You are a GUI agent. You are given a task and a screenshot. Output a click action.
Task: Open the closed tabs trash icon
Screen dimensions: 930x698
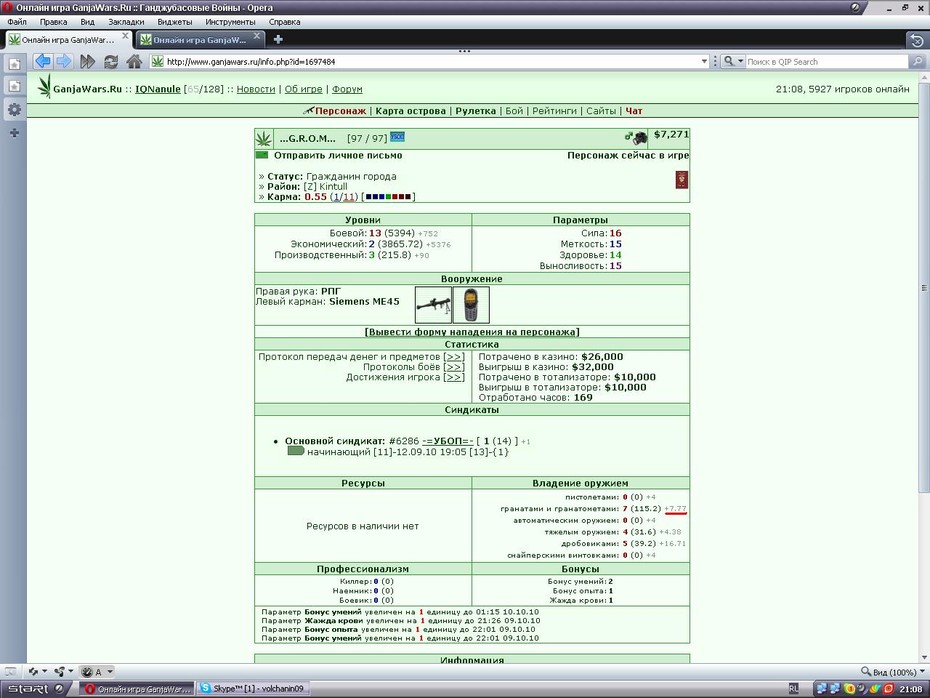[916, 40]
